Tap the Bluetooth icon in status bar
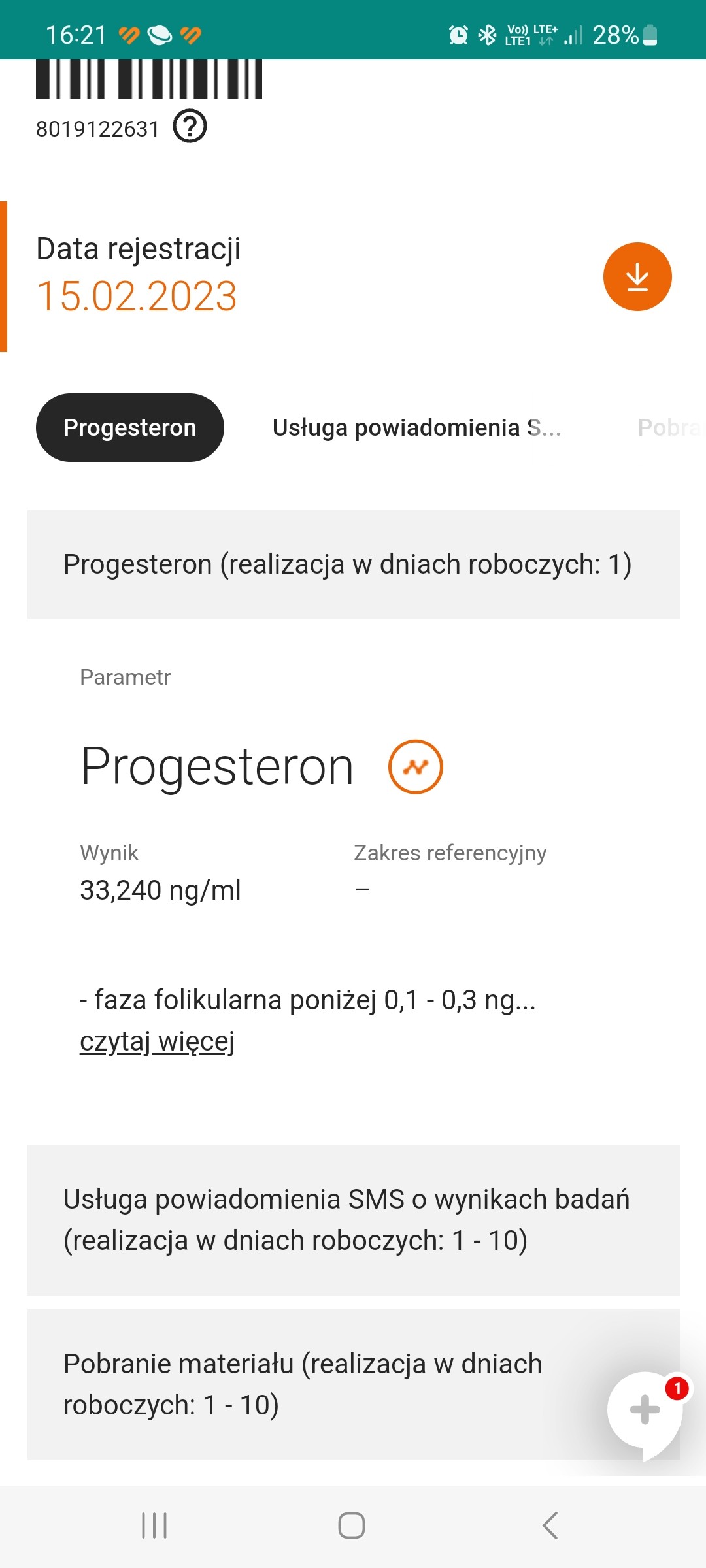Viewport: 706px width, 1568px height. (487, 35)
